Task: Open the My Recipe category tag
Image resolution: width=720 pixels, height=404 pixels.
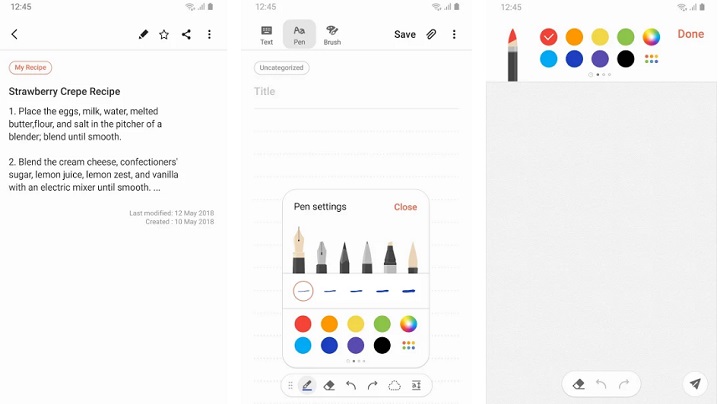Action: click(30, 67)
